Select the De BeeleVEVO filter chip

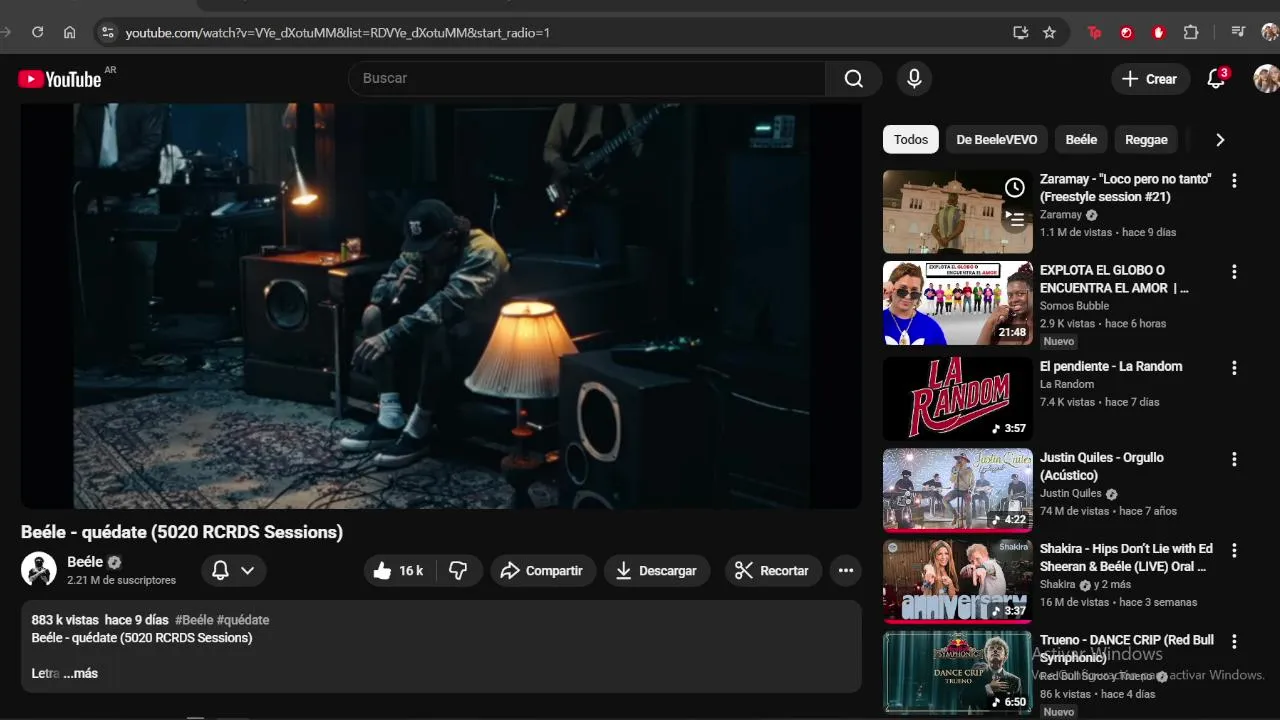coord(996,140)
